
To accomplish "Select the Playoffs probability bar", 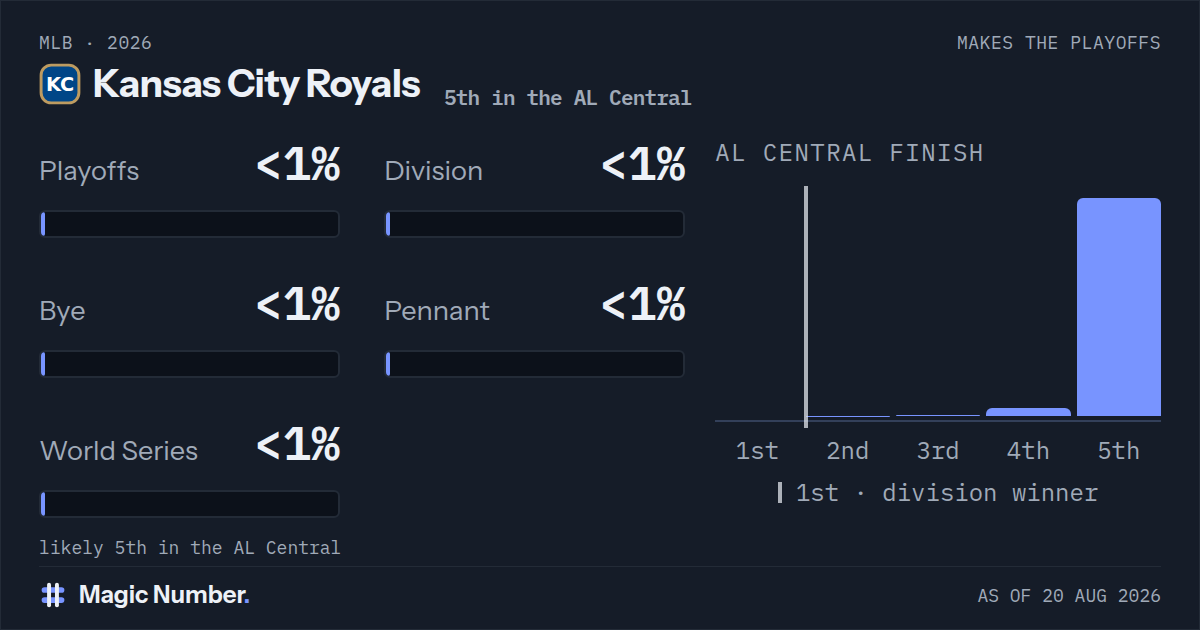I will click(x=190, y=224).
